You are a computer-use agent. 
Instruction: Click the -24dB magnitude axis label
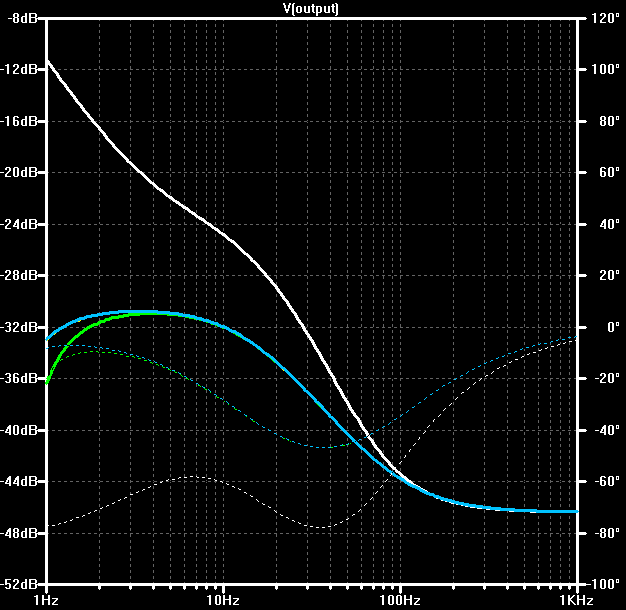click(20, 224)
